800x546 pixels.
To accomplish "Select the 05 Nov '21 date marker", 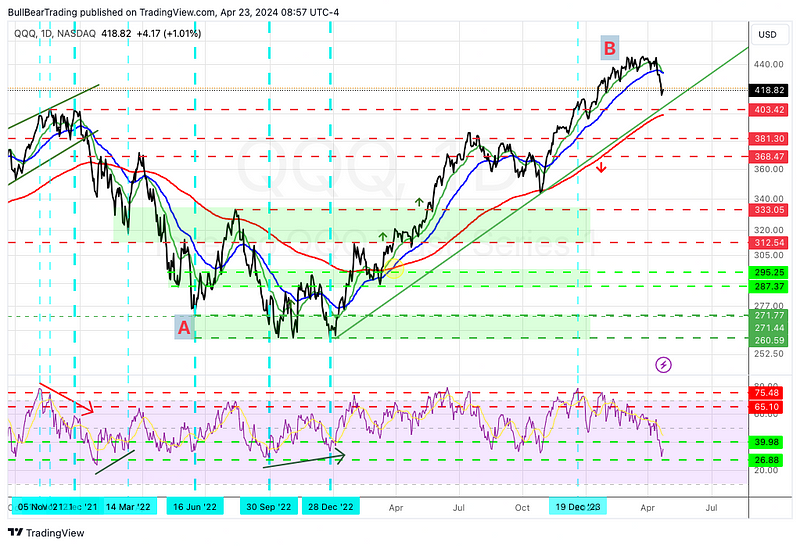I will [x=42, y=507].
